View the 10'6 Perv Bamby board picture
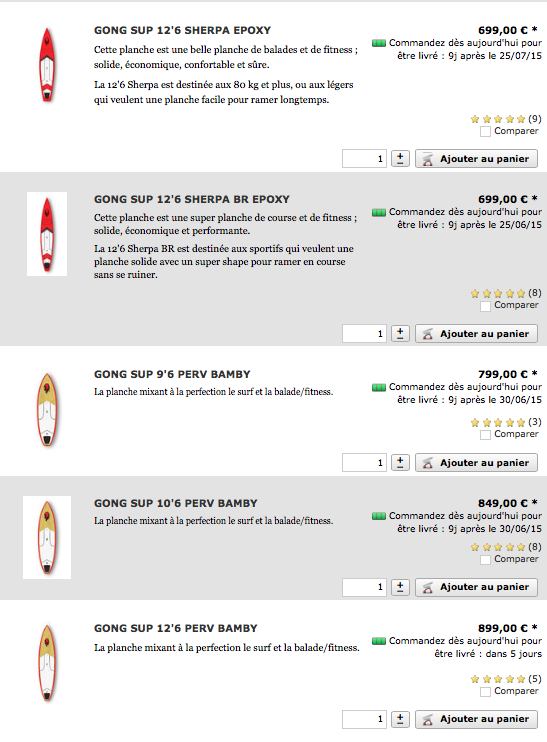 point(47,537)
